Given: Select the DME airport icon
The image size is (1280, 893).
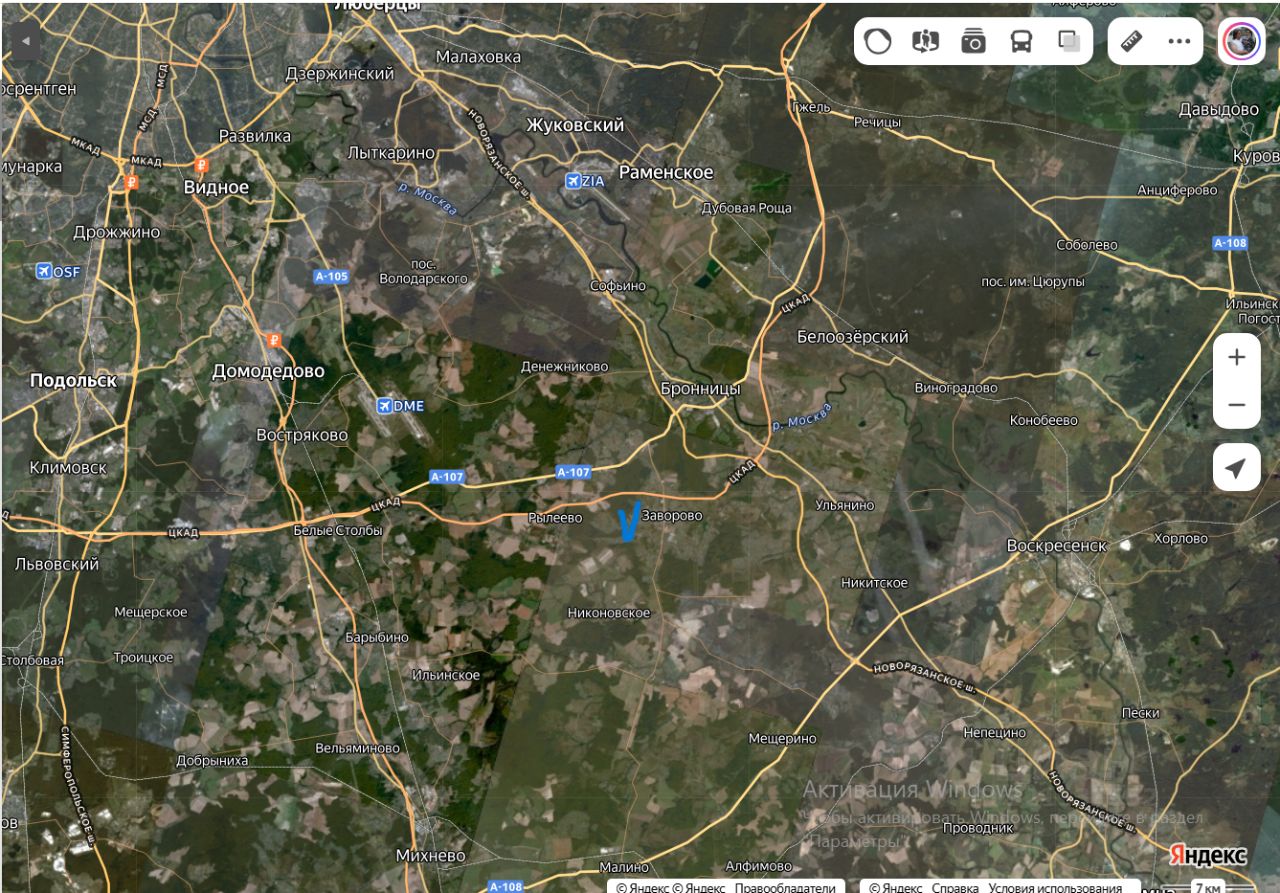Looking at the screenshot, I should pos(385,405).
